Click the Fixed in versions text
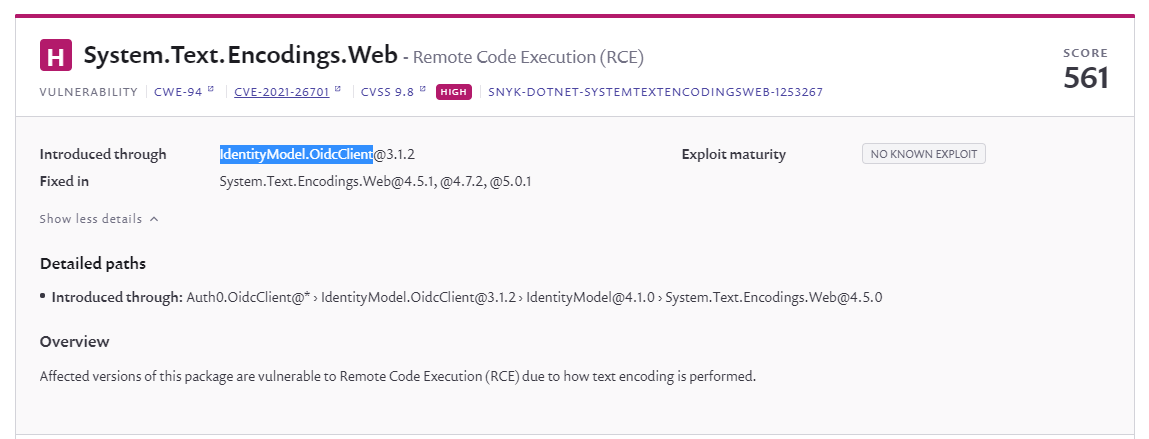 click(x=375, y=181)
